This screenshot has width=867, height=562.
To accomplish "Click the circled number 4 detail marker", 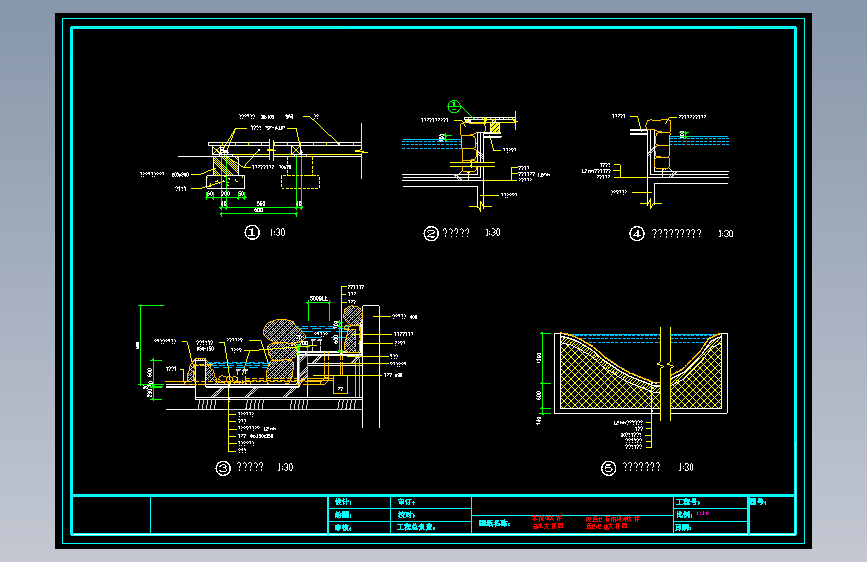I will coord(637,233).
